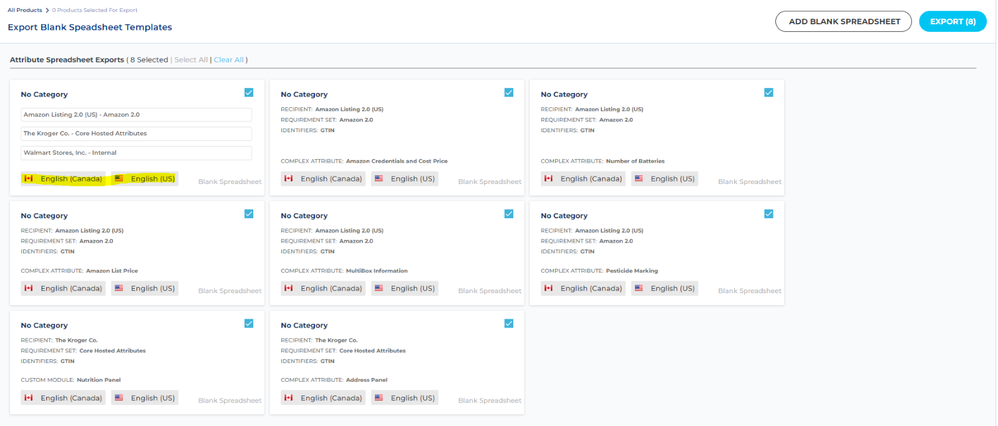998x426 pixels.
Task: Select English (US) on Amazon List Price card
Action: pos(144,288)
